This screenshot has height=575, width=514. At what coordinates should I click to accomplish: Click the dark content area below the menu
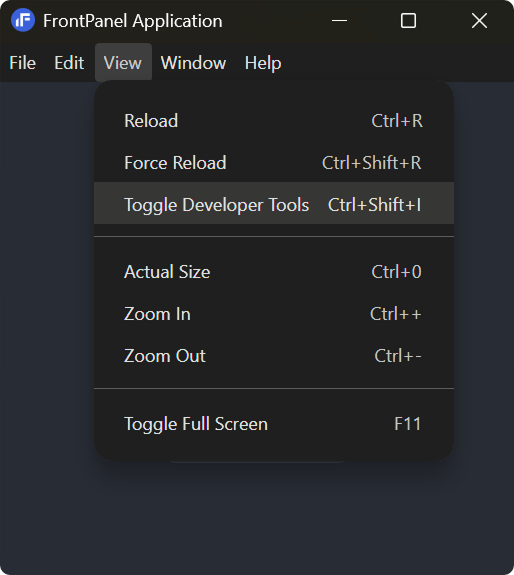[x=257, y=517]
